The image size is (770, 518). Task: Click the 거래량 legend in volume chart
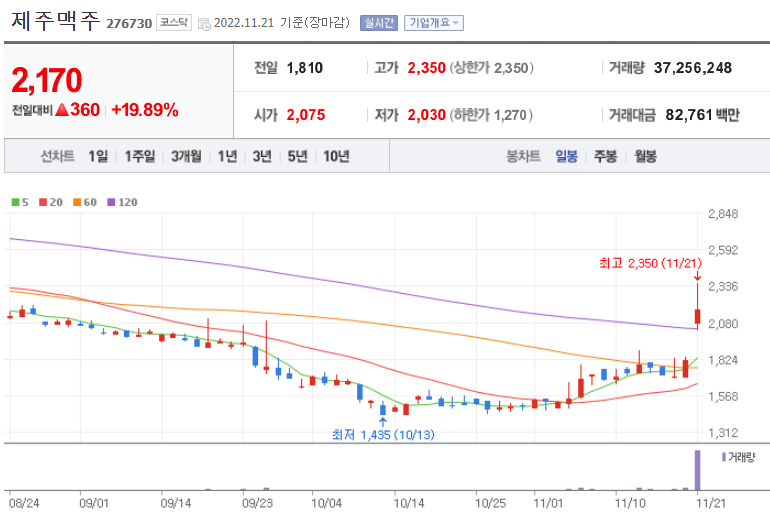pos(738,457)
